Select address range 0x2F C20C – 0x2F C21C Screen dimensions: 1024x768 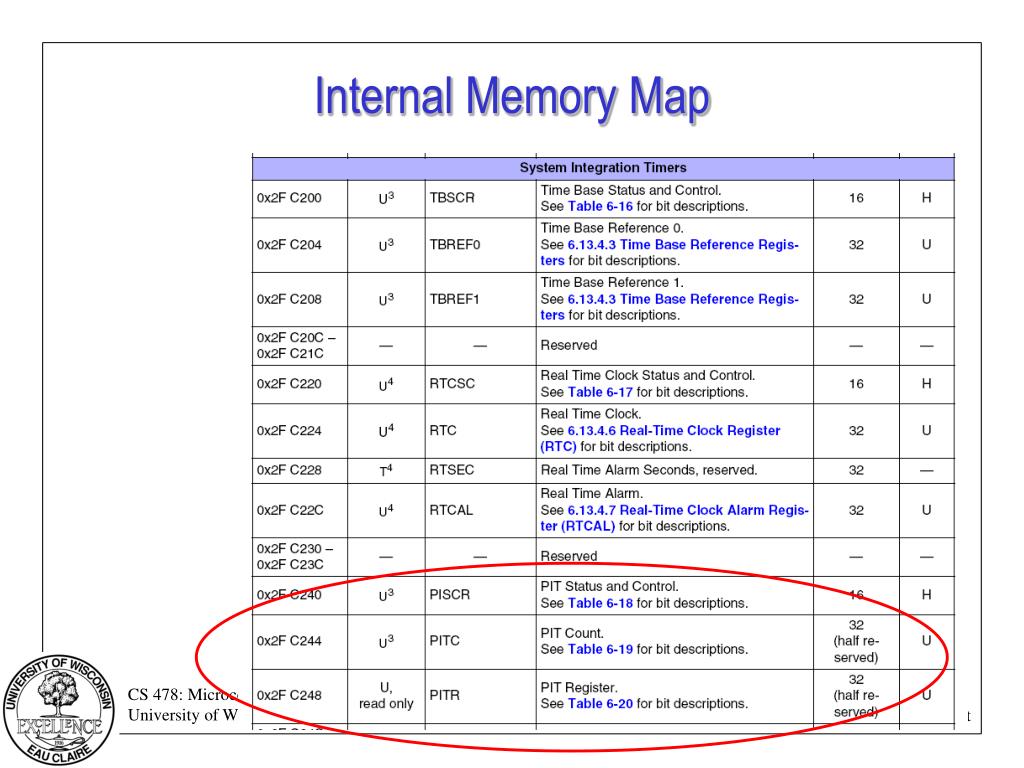click(296, 345)
